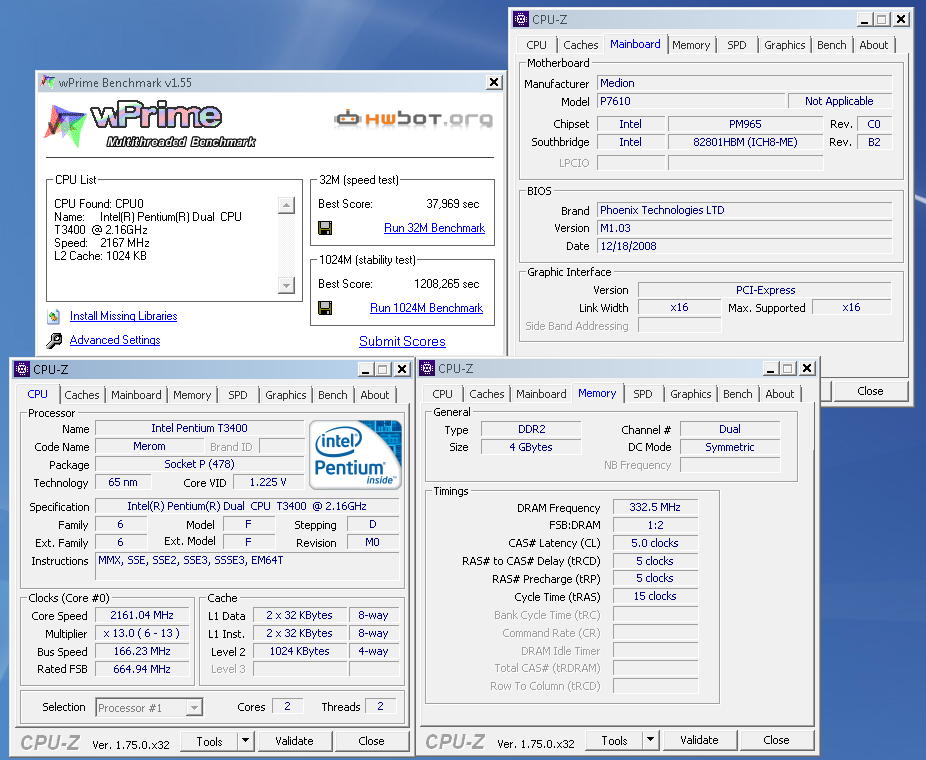Screen dimensions: 926x760
Task: Select About tab in Memory window
Action: 780,394
